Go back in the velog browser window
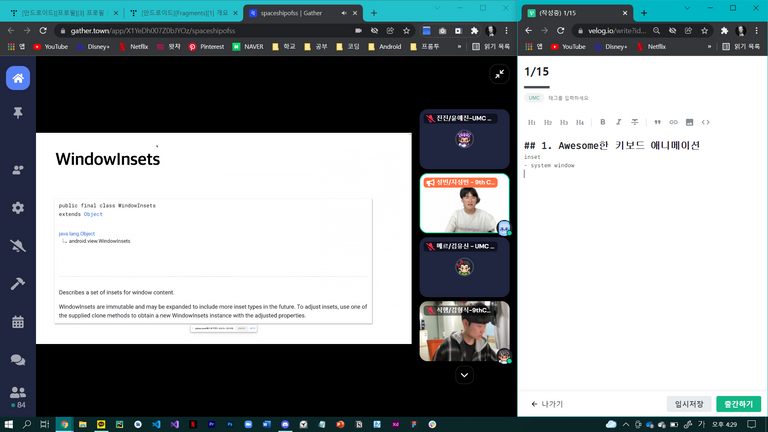This screenshot has height=432, width=768. tap(528, 31)
